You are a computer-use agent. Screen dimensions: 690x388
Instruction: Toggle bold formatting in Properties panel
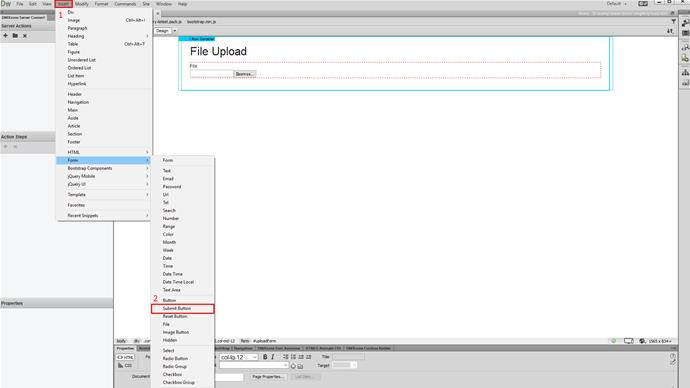click(265, 357)
